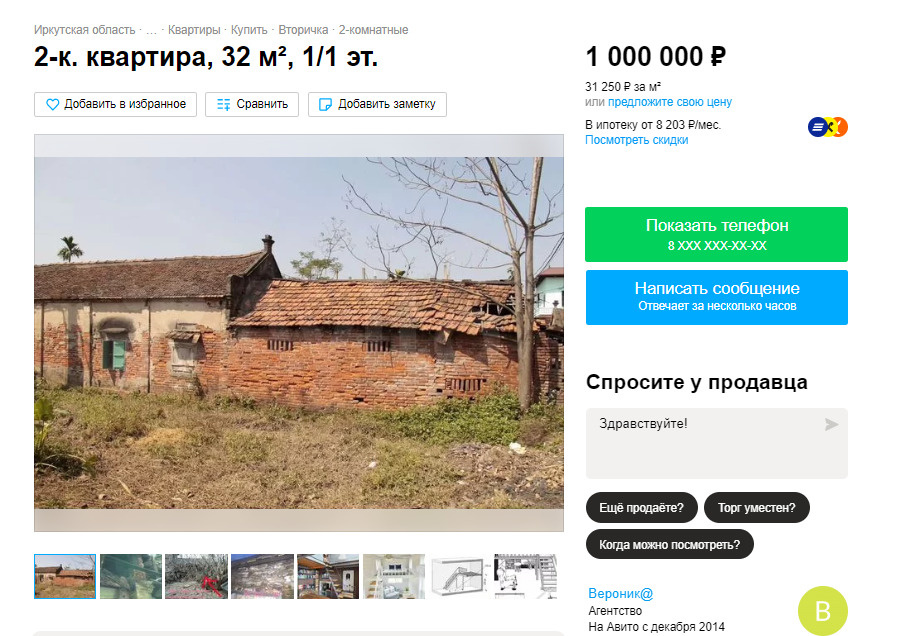Select Вторичка breadcrumb item
The width and height of the screenshot is (898, 636).
303,30
